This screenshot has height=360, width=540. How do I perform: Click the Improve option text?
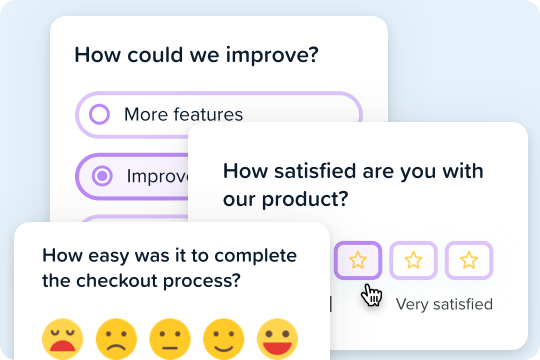tap(157, 176)
